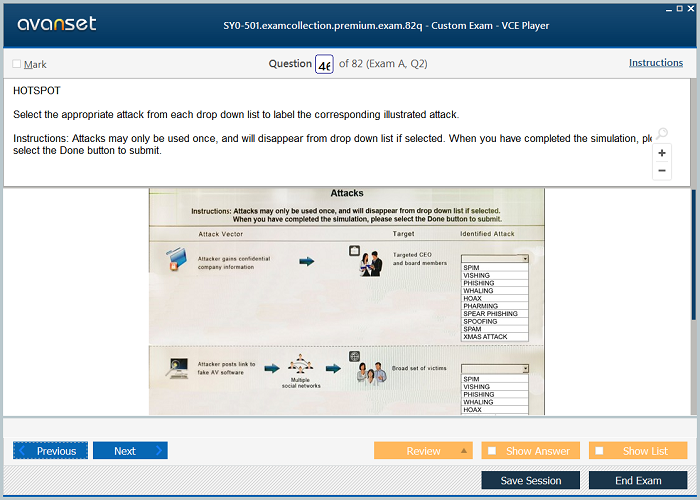Enable the Show Answer checkbox
This screenshot has width=700, height=500.
(x=490, y=451)
